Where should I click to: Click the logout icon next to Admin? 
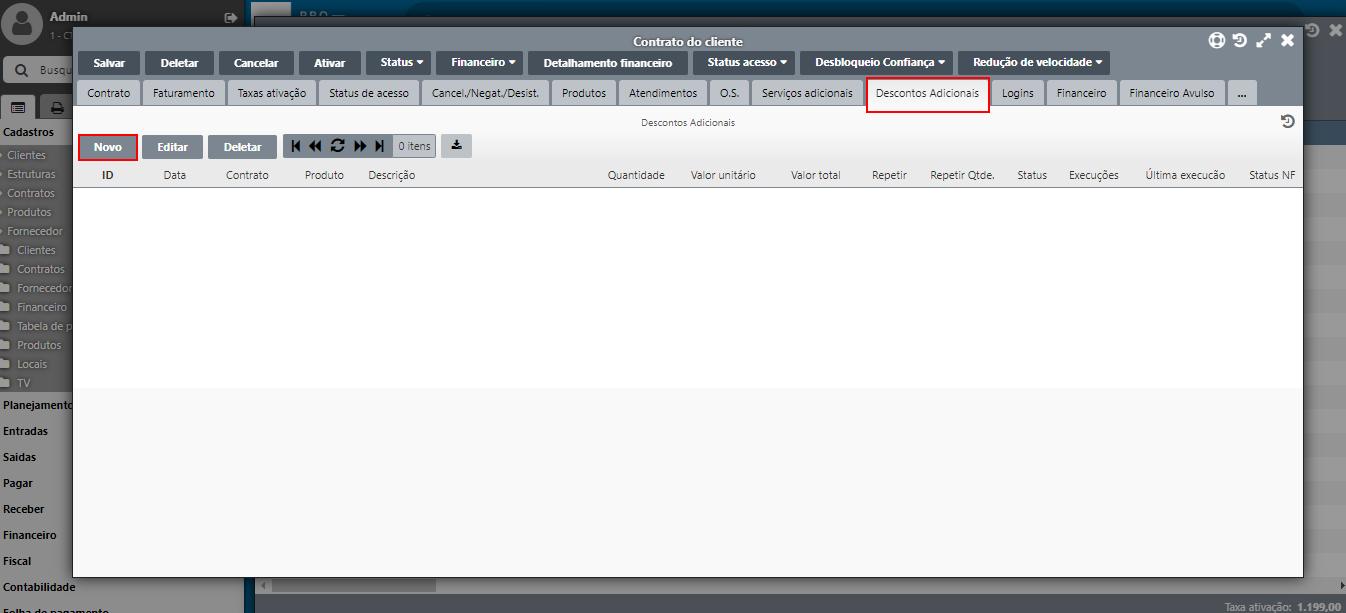tap(232, 18)
